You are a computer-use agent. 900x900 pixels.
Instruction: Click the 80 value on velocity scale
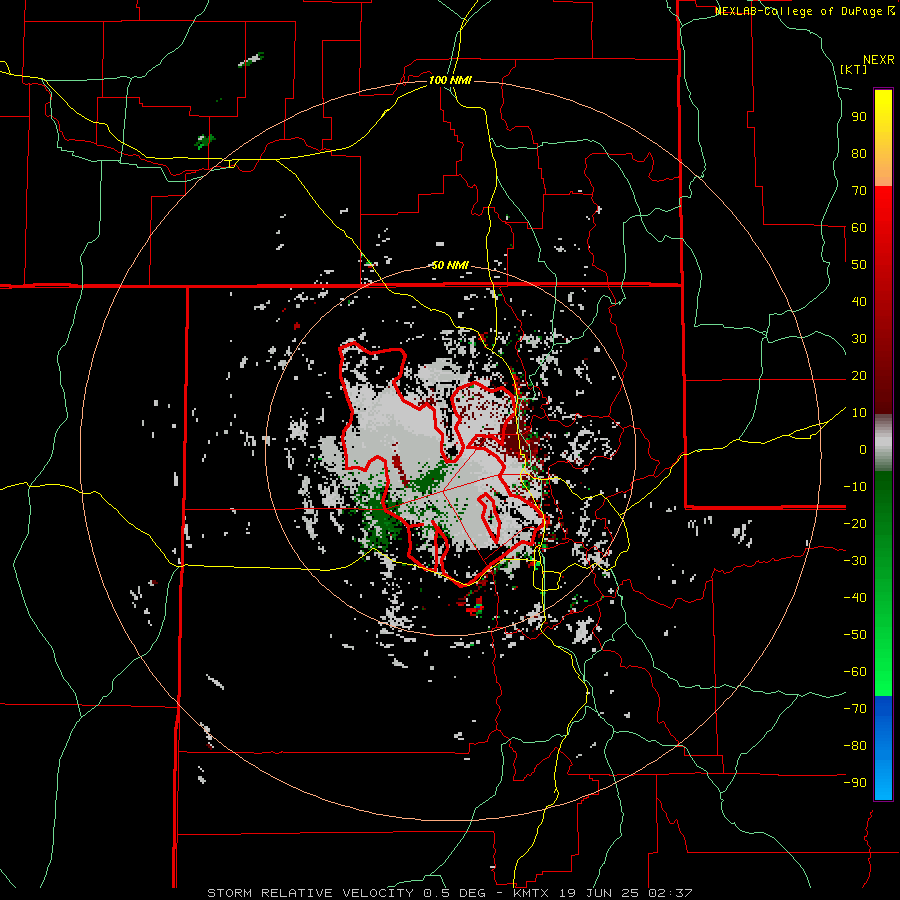click(x=859, y=153)
